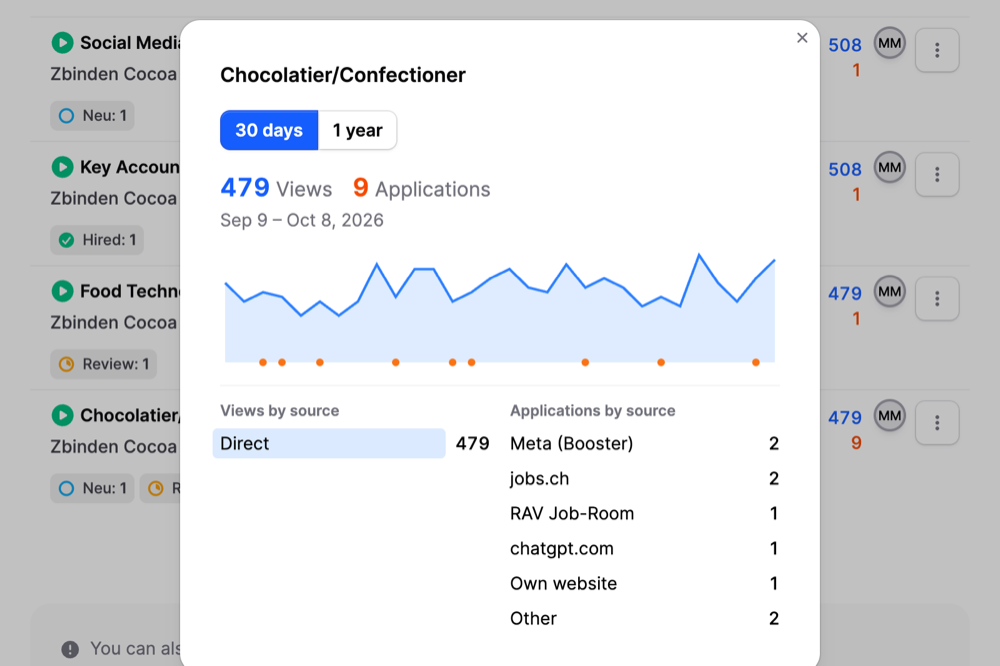Click Zbinden Cocoa under Social Media
The image size is (1000, 666).
[114, 74]
